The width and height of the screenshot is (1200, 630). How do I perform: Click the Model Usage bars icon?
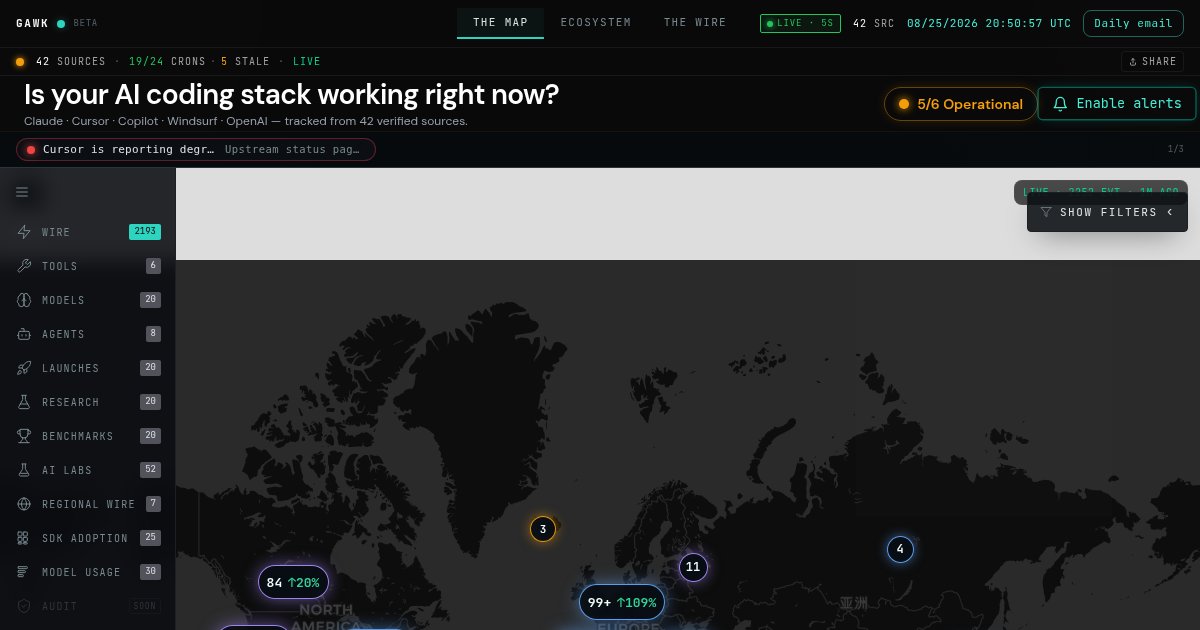pyautogui.click(x=24, y=572)
